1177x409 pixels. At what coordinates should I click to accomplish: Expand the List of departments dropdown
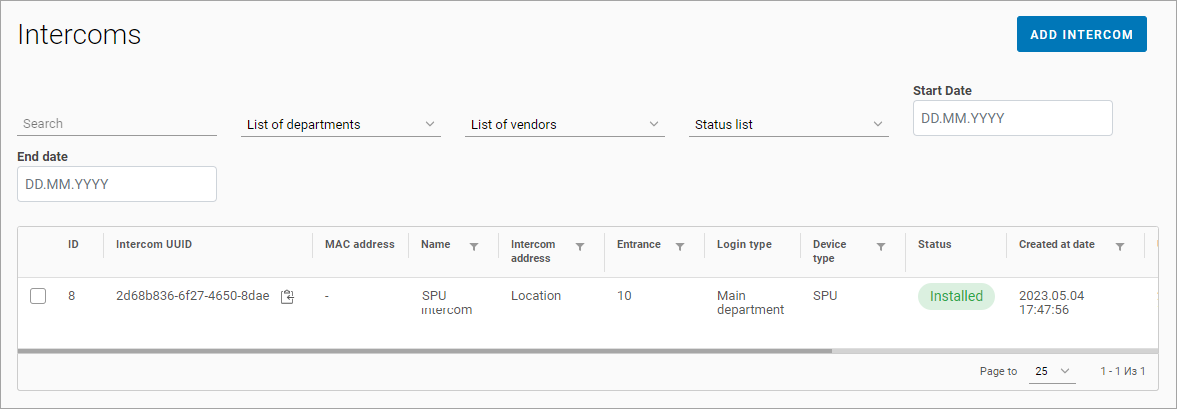click(x=341, y=125)
